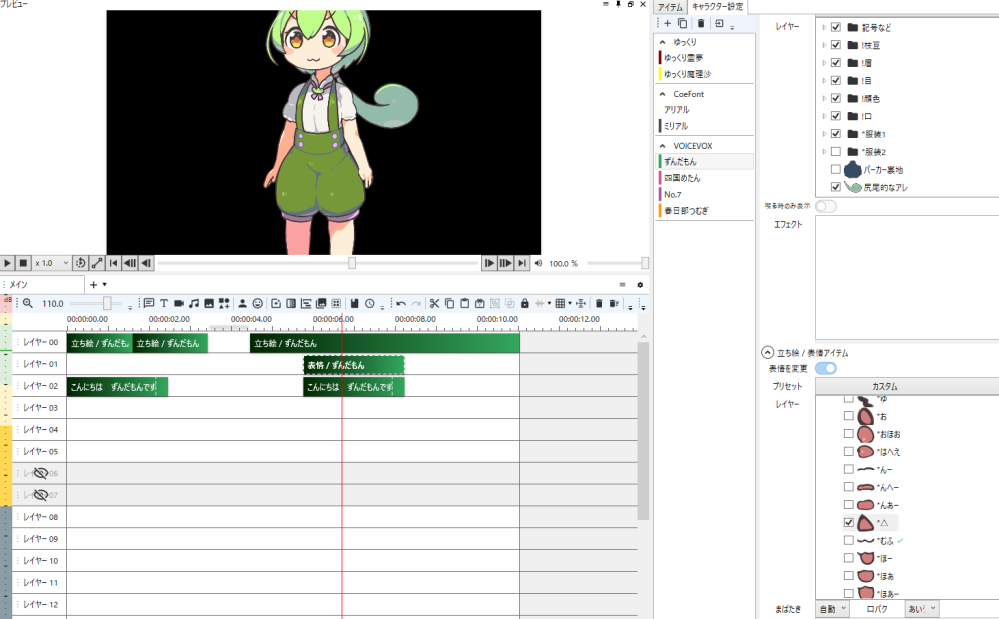The width and height of the screenshot is (999, 619).
Task: Step forward one frame in the preview
Action: tap(489, 263)
